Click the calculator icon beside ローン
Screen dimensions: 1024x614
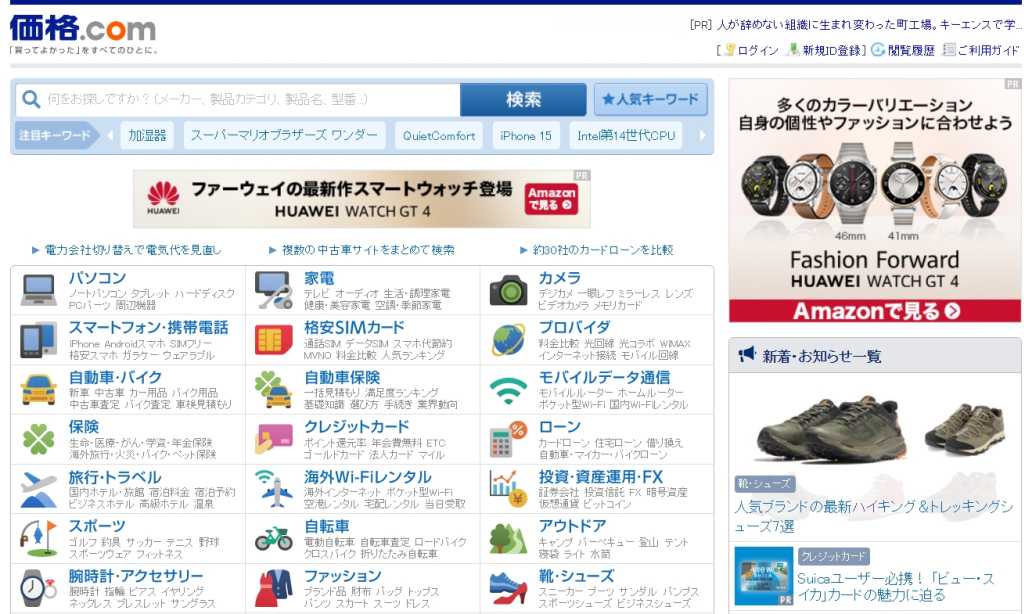[x=508, y=439]
